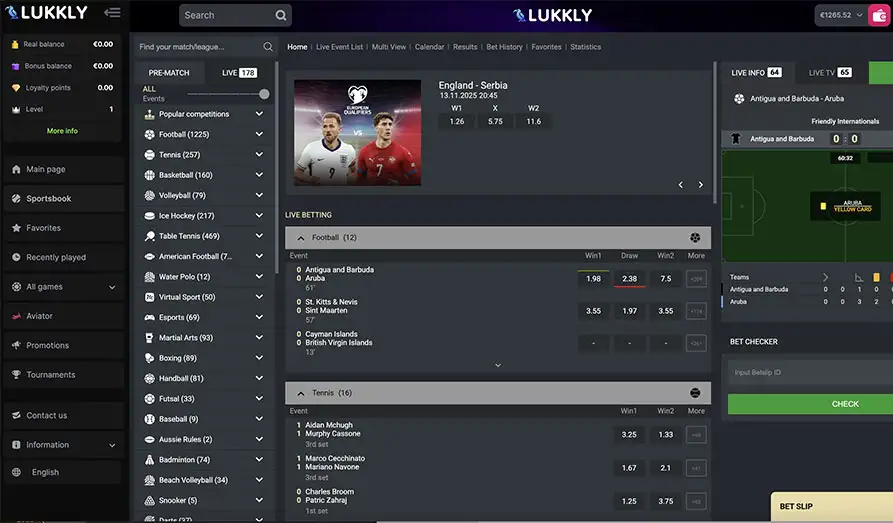Click the search magnifier icon in top bar
This screenshot has width=893, height=523.
[x=281, y=15]
